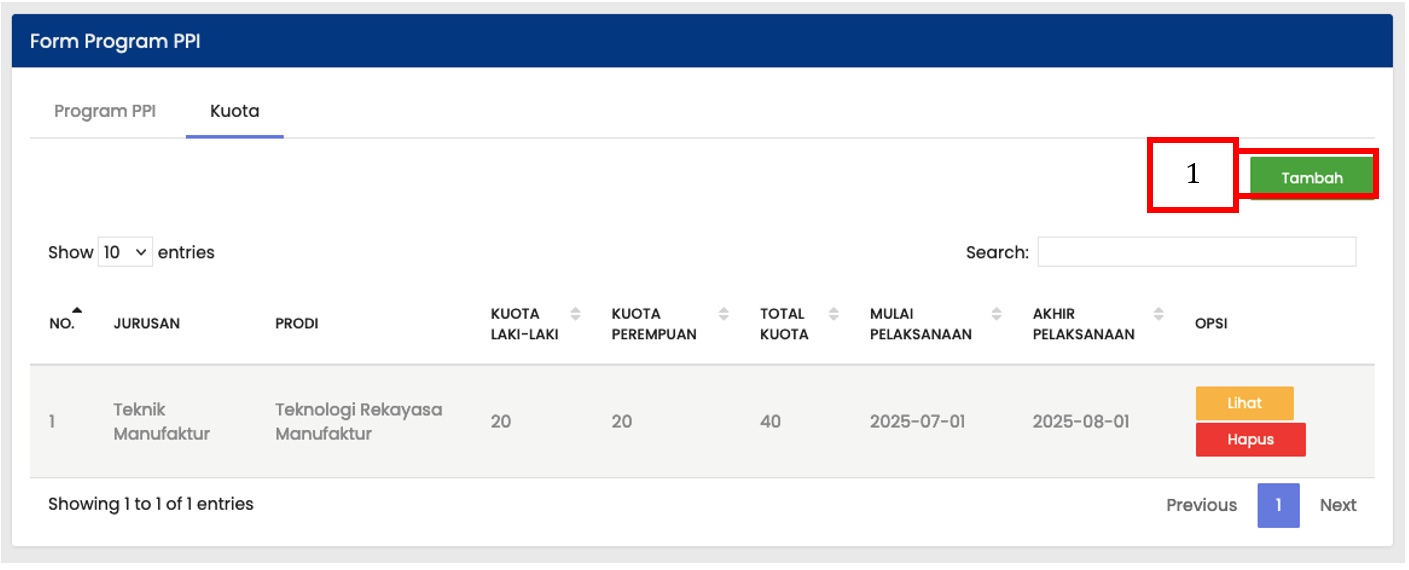1409x570 pixels.
Task: Select page 1 in pagination
Action: (1278, 505)
